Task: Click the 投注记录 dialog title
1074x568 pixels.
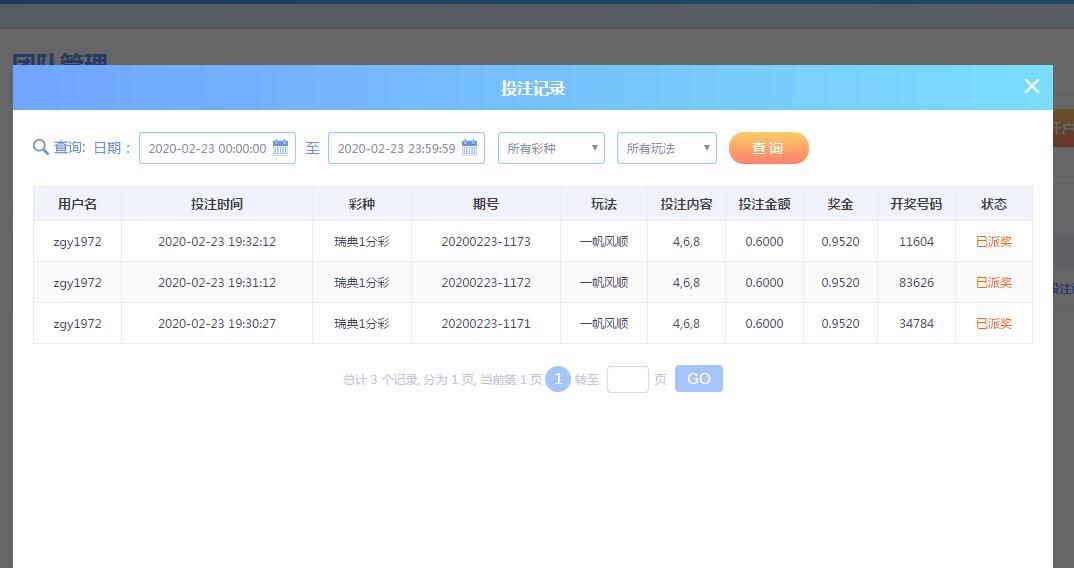Action: (533, 88)
